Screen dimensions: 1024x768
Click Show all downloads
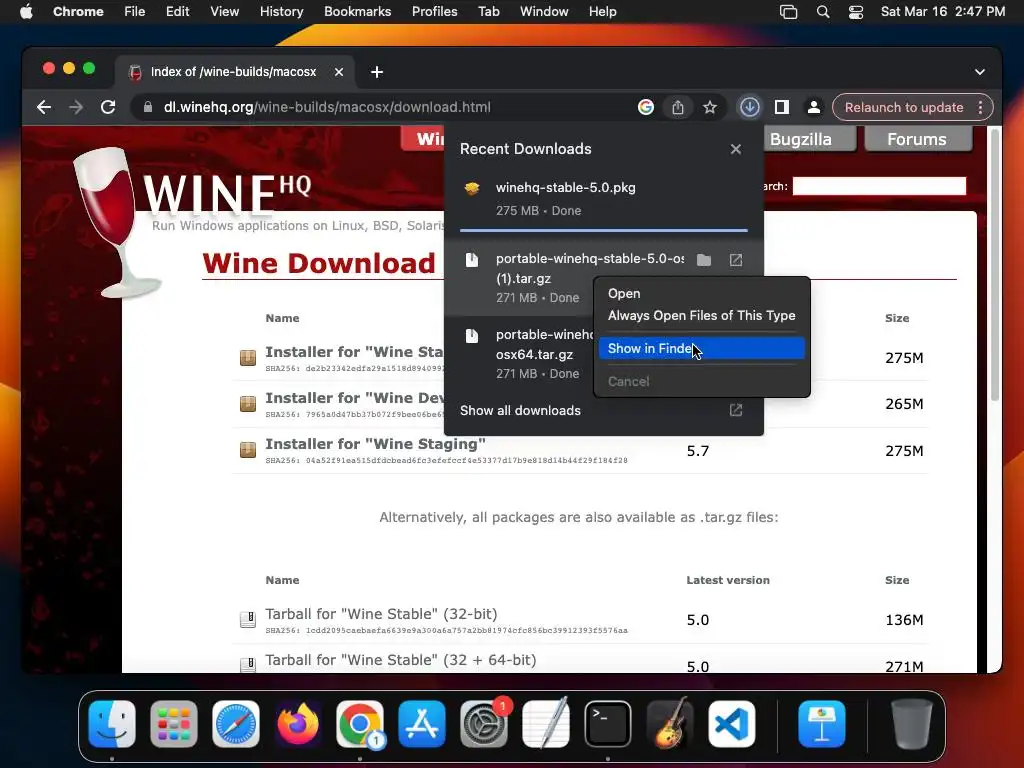coord(520,410)
